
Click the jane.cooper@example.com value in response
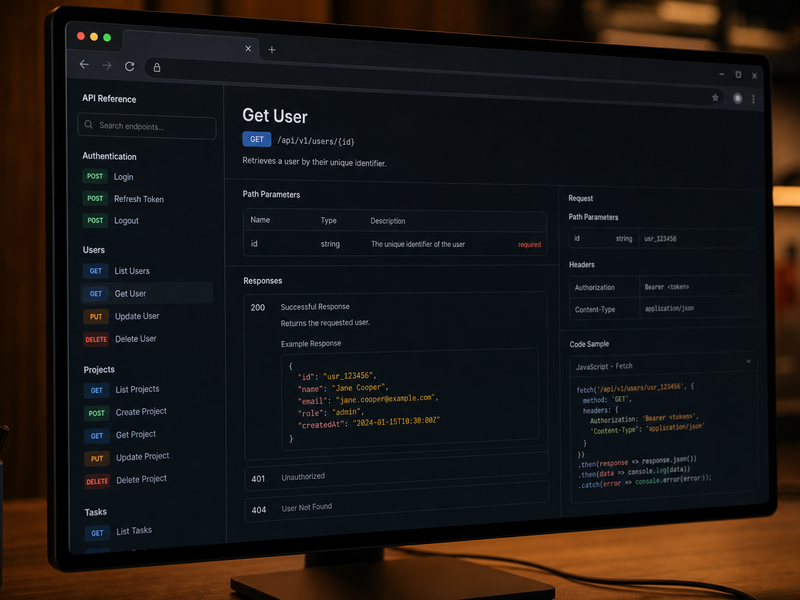tap(387, 399)
